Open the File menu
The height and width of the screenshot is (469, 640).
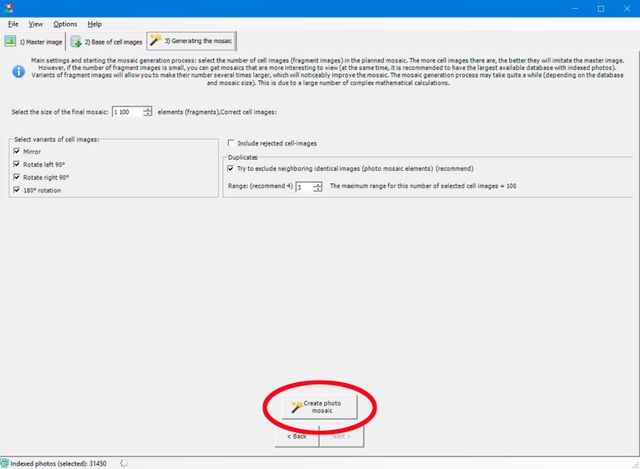13,23
